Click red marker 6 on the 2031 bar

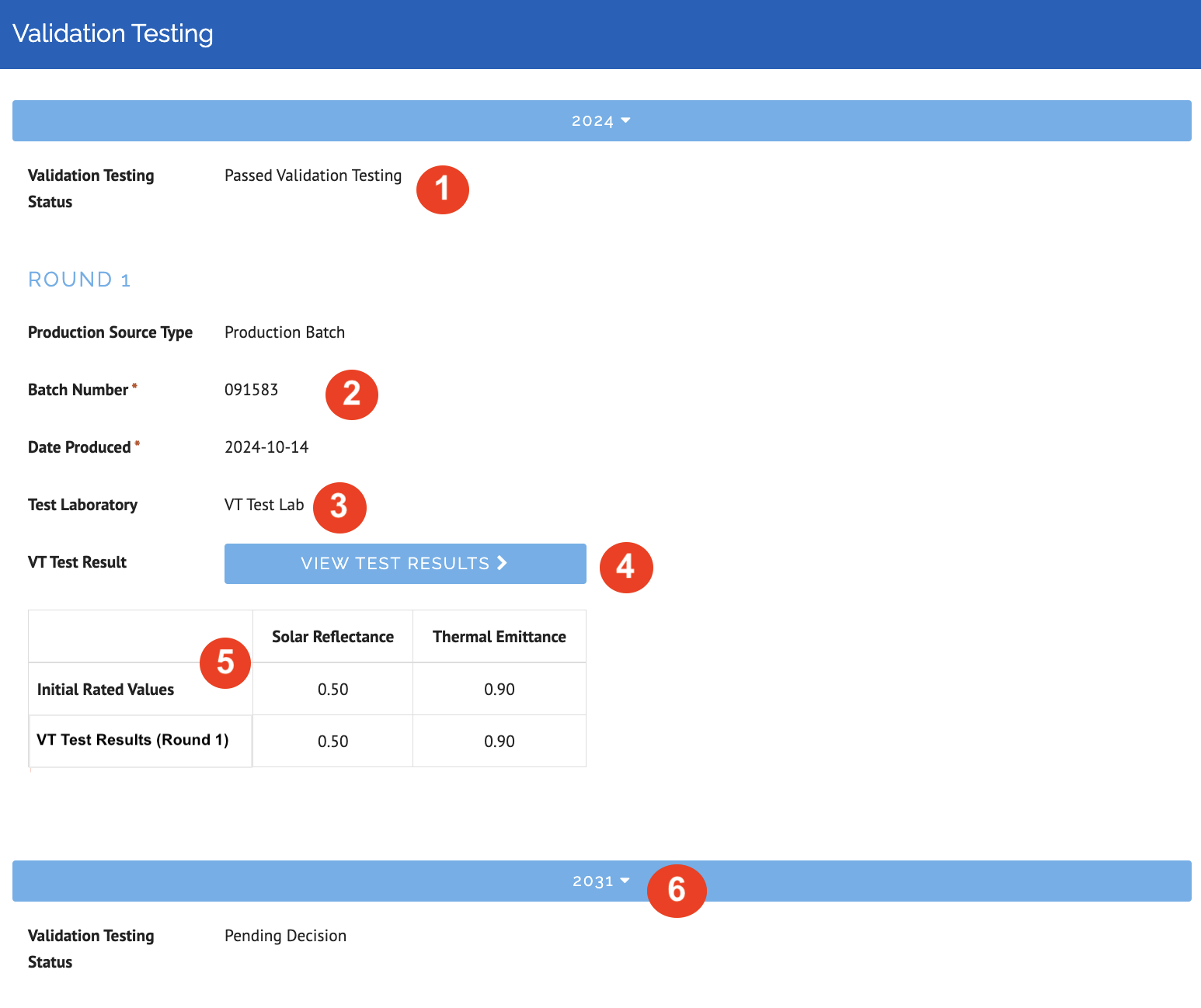[677, 890]
